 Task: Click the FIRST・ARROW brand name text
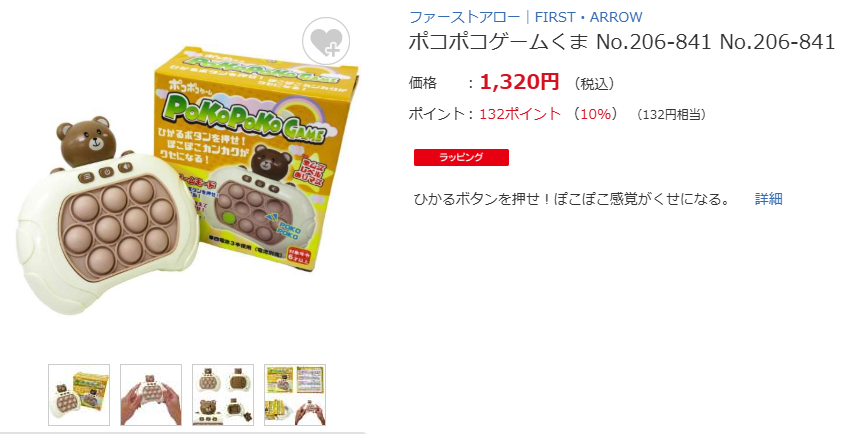[x=588, y=17]
